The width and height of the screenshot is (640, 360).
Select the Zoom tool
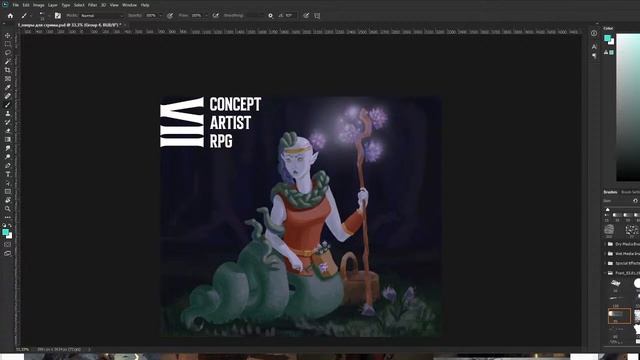[7, 209]
